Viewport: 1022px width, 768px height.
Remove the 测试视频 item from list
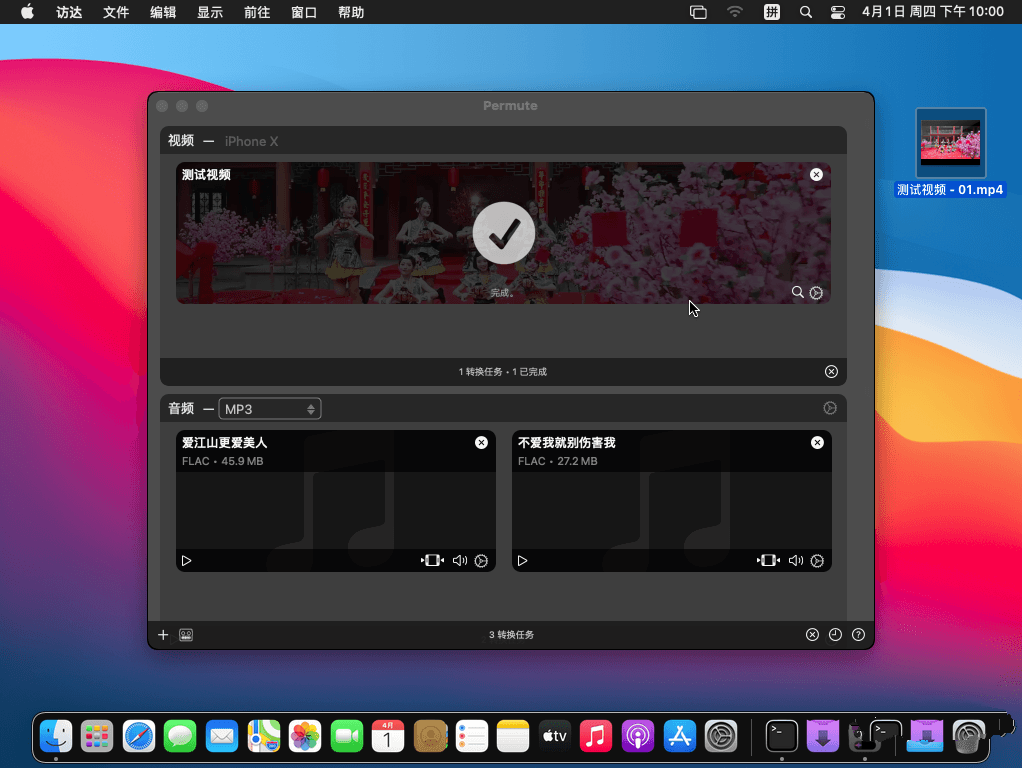click(x=816, y=175)
